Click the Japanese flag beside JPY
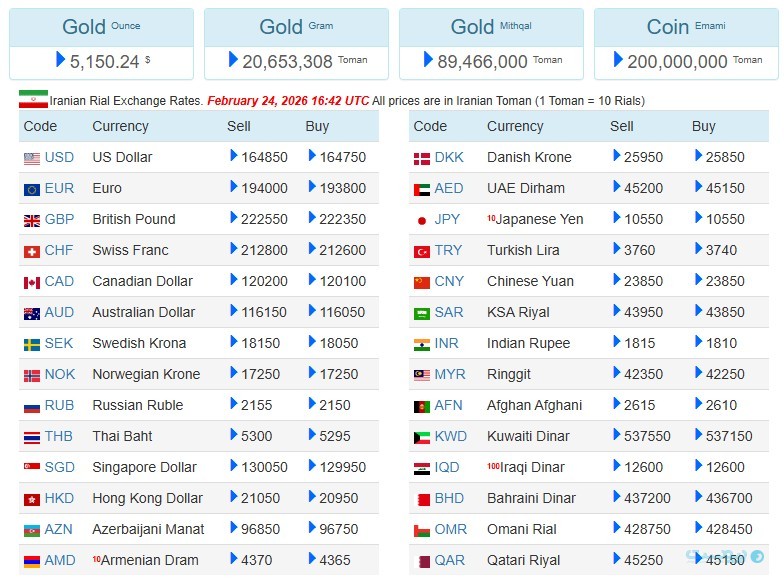Image resolution: width=784 pixels, height=583 pixels. pos(422,220)
